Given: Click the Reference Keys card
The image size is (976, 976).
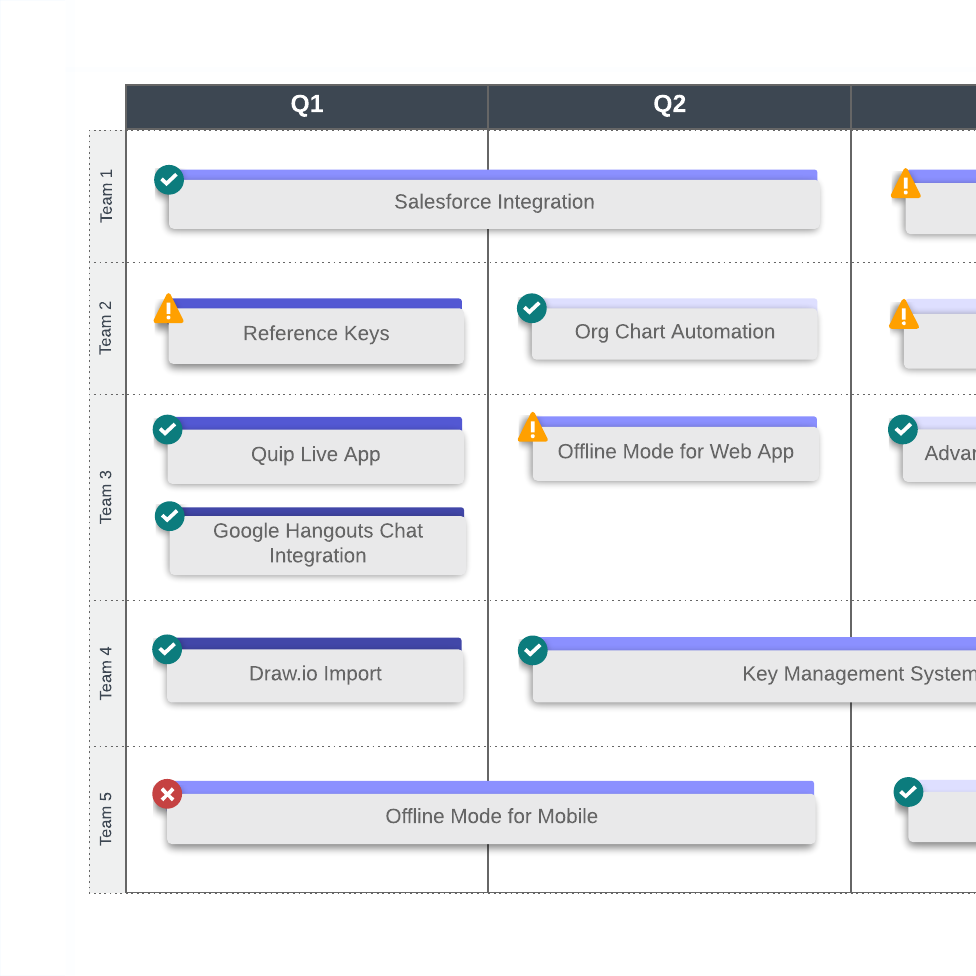Looking at the screenshot, I should coord(316,335).
